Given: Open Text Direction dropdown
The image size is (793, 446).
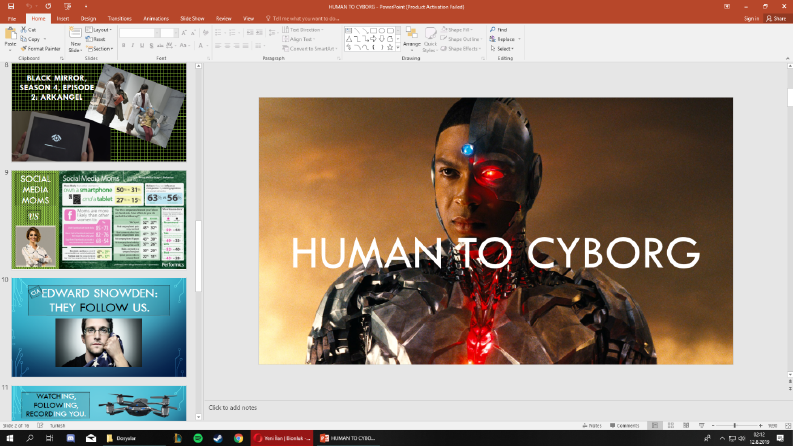Looking at the screenshot, I should click(302, 30).
